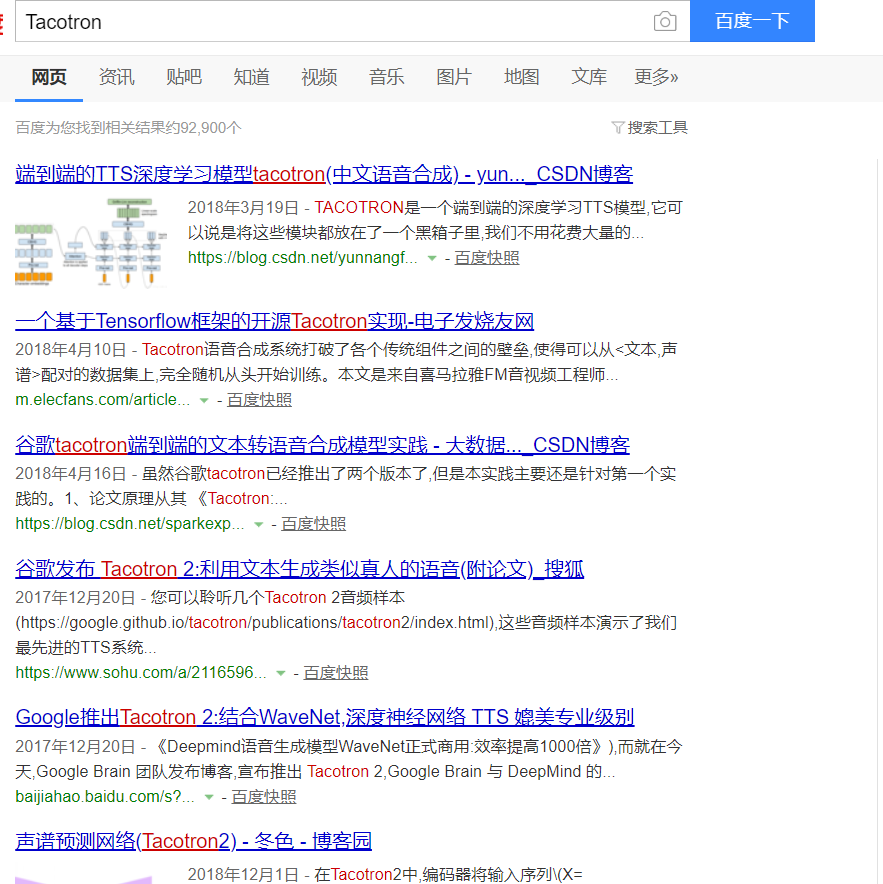Open 百度快照 for the elecfans result
This screenshot has width=883, height=884.
(x=259, y=400)
